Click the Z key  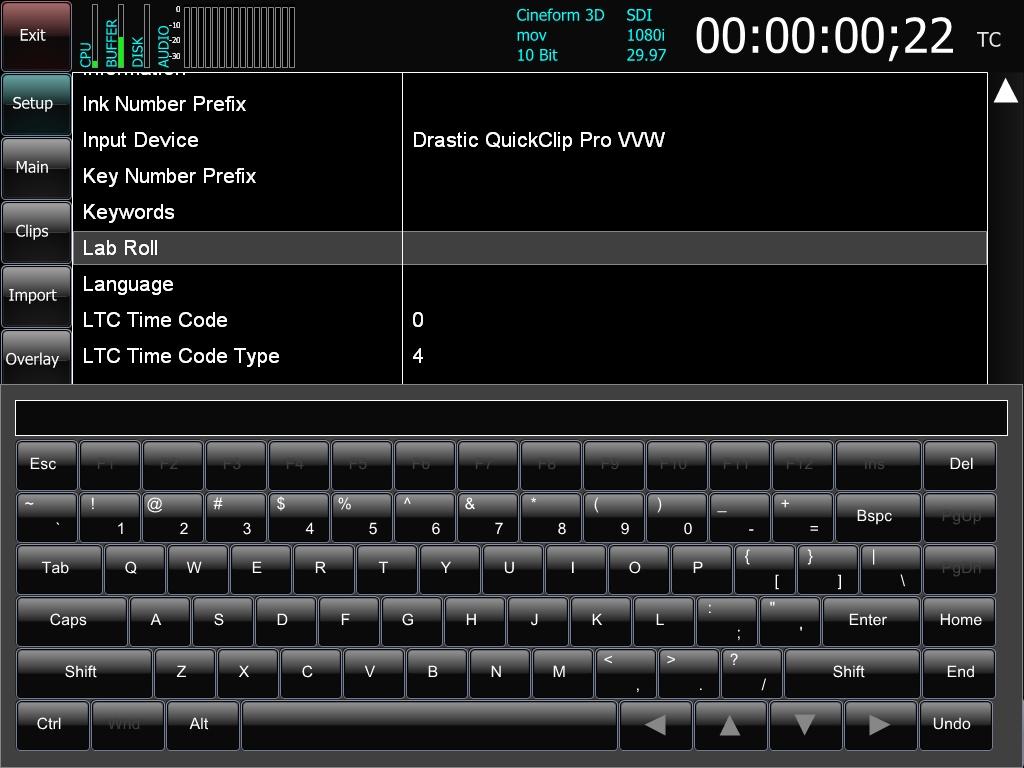point(185,673)
